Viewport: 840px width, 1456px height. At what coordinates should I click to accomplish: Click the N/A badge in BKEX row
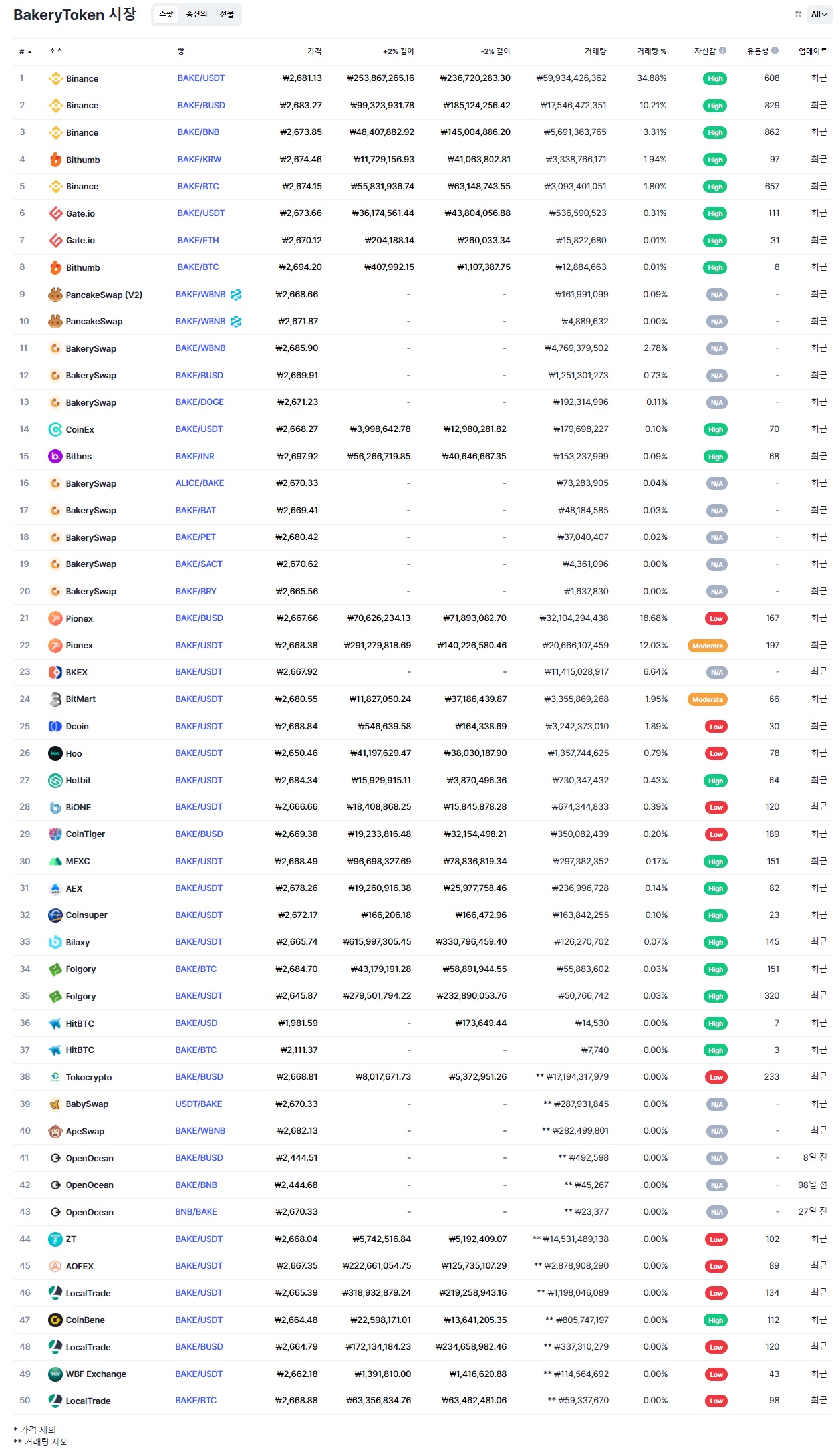716,672
